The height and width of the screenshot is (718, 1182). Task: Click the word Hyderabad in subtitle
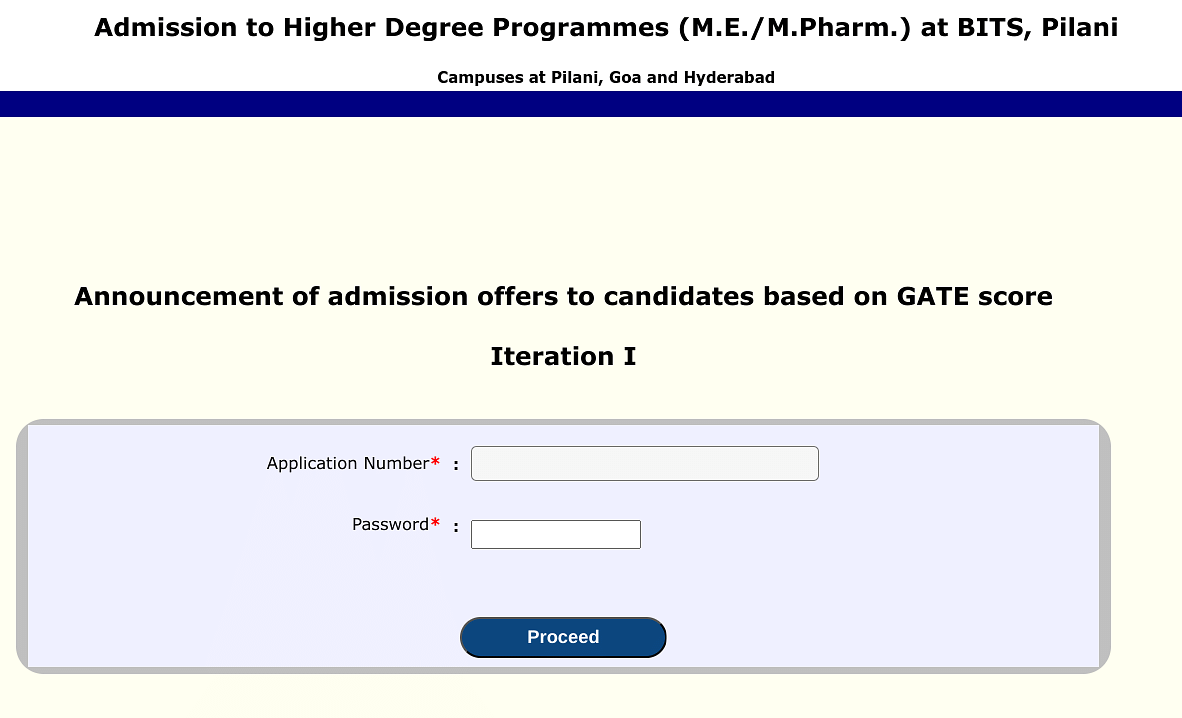[729, 78]
